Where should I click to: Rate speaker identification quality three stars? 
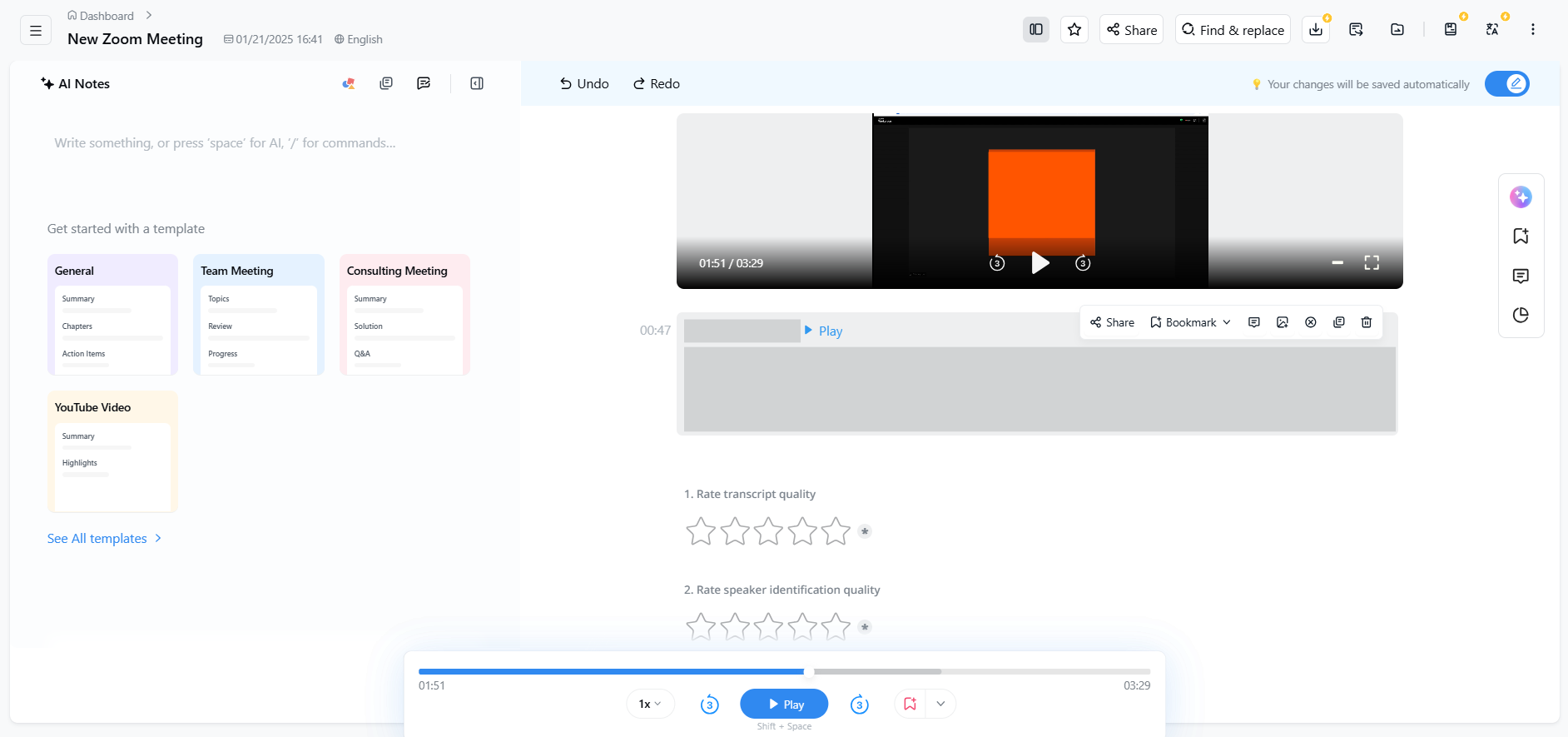click(768, 627)
